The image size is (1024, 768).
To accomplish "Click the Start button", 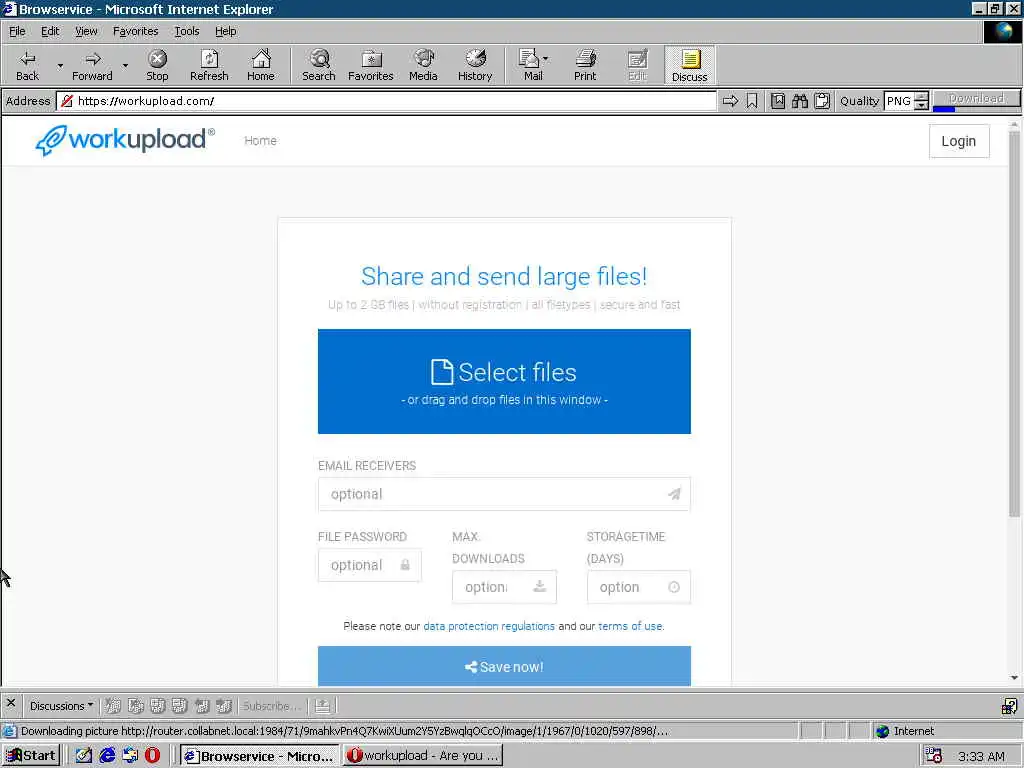I will [31, 756].
